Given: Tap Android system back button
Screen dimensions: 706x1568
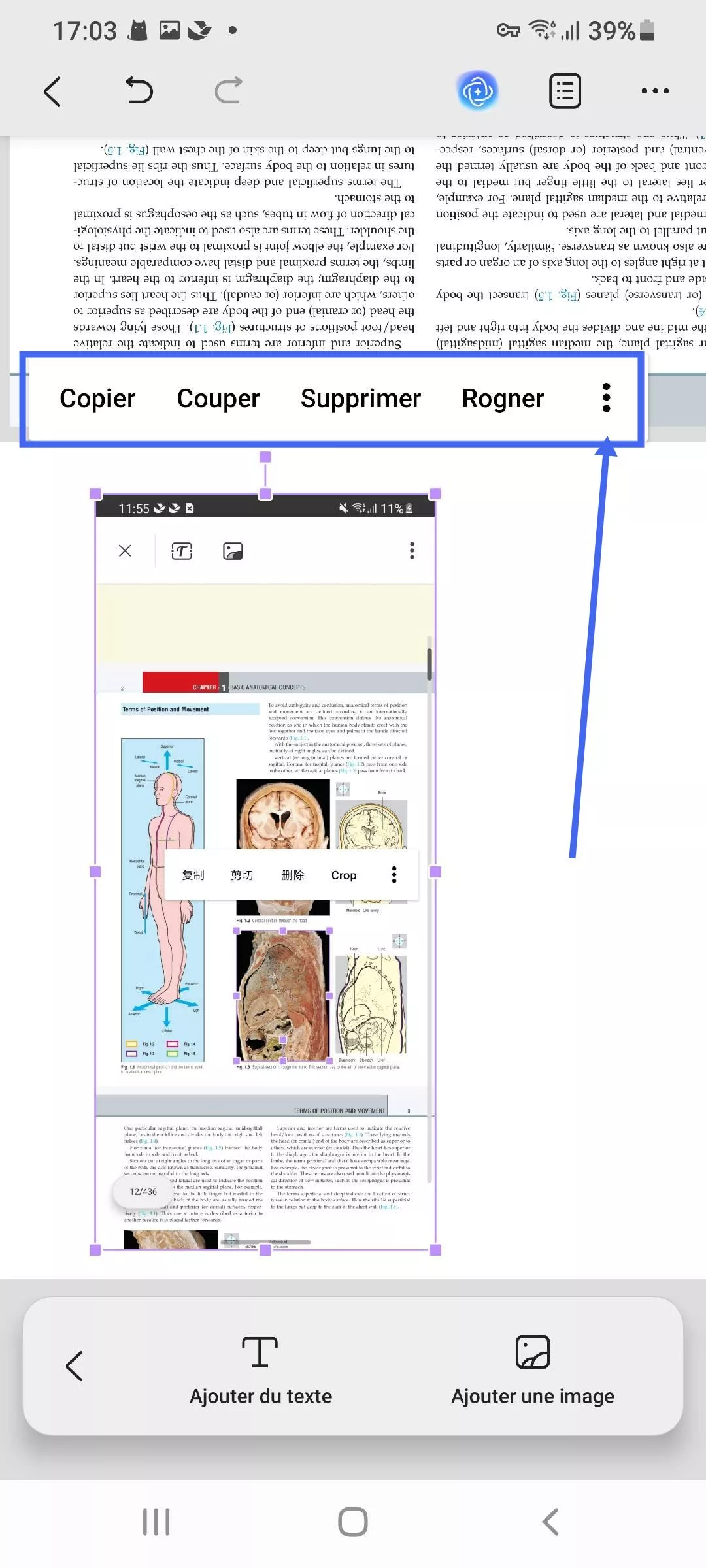Looking at the screenshot, I should click(550, 1522).
